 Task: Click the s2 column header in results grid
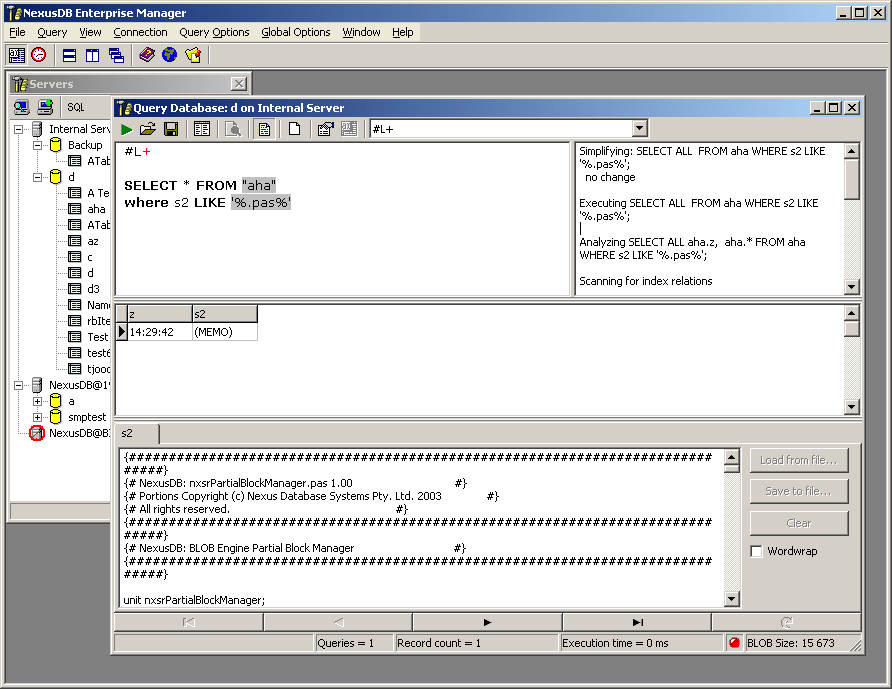225,314
